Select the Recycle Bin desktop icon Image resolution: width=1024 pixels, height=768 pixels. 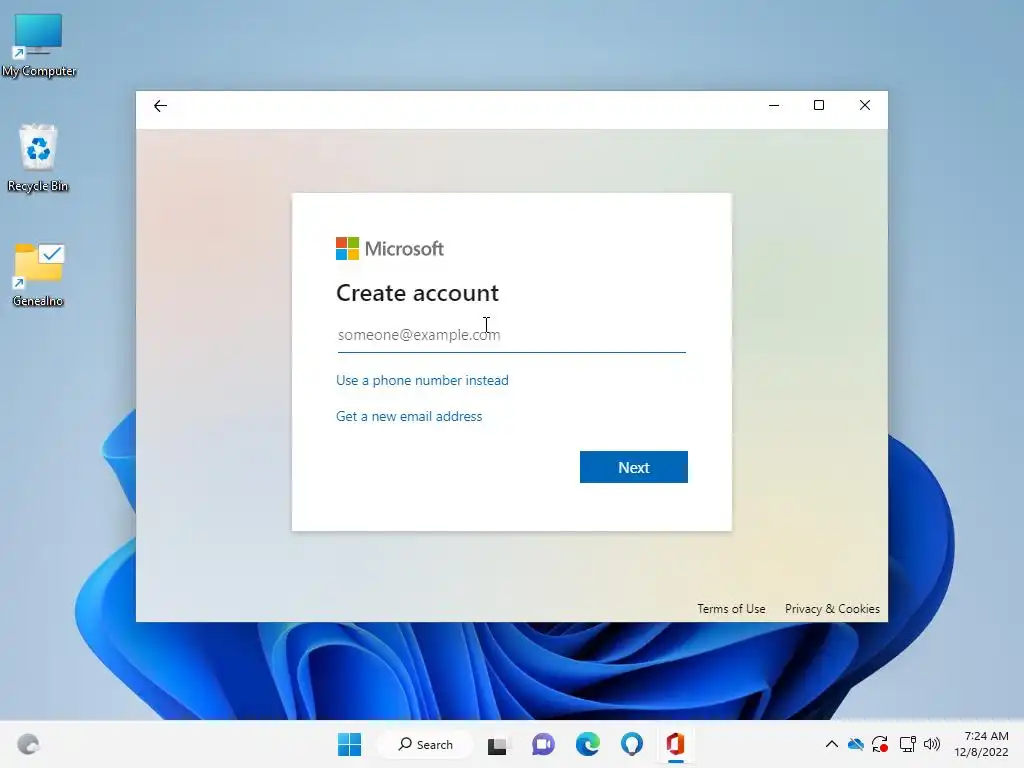(38, 159)
